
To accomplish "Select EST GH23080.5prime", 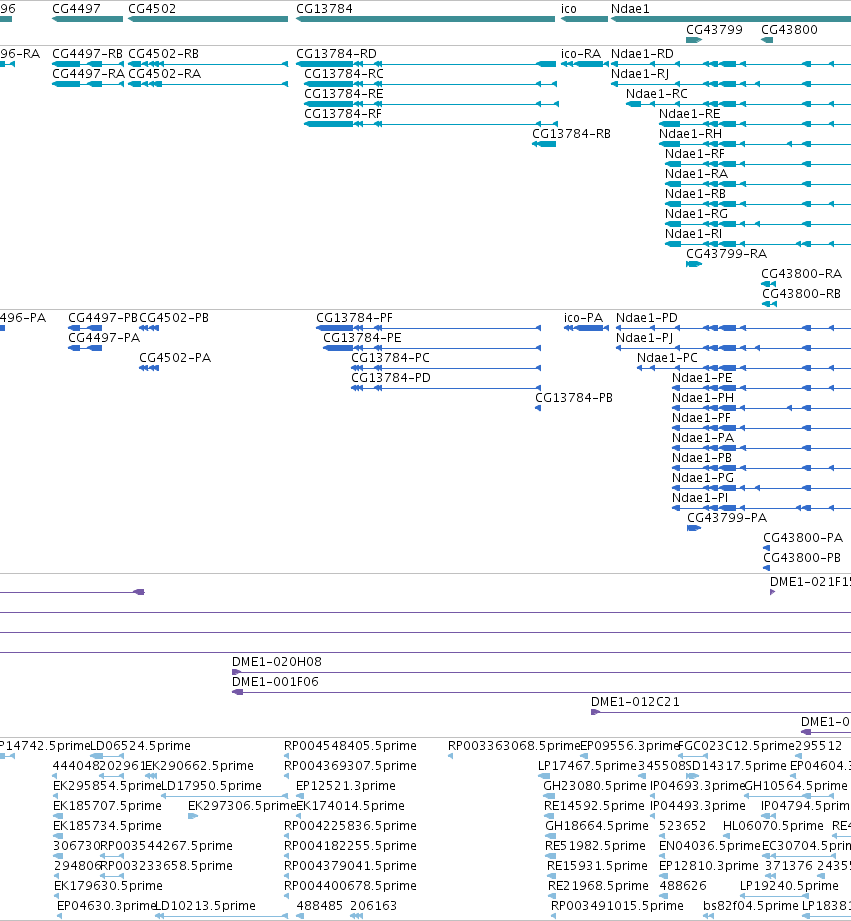I will tap(549, 795).
